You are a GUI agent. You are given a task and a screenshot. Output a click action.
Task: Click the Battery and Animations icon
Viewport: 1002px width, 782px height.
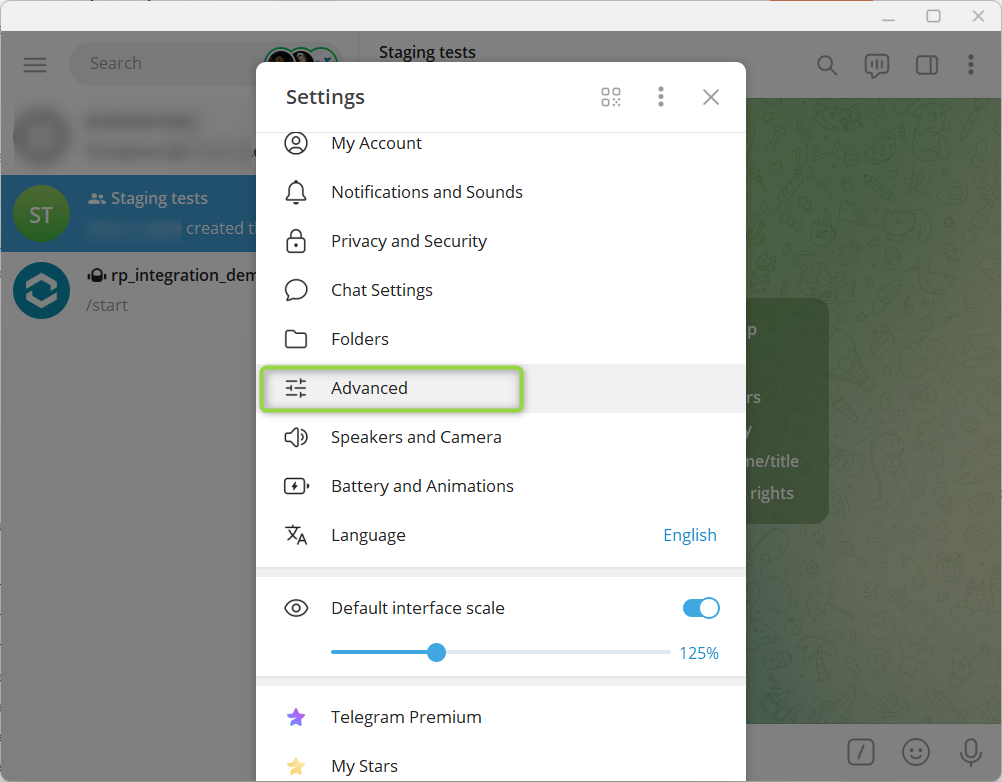296,486
